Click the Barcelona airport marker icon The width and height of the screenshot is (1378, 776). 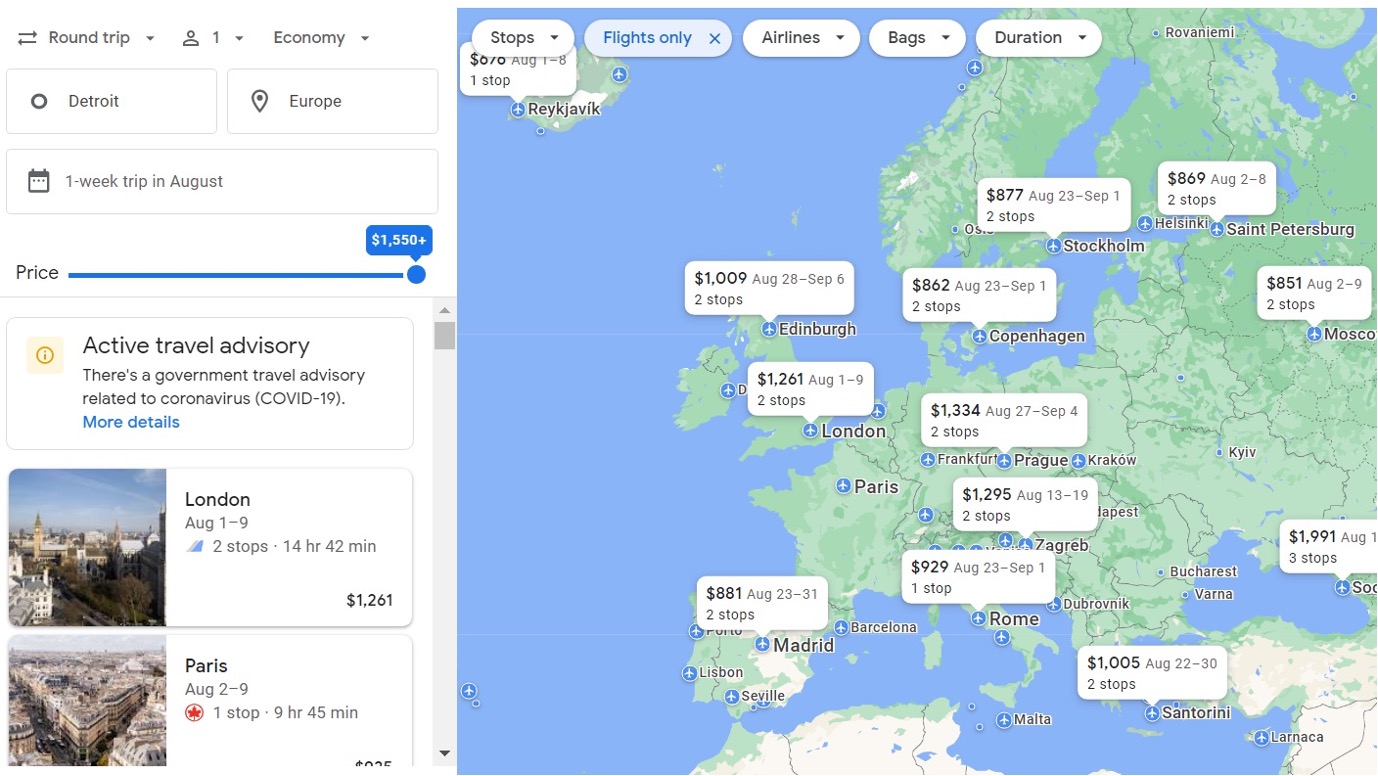click(x=841, y=627)
